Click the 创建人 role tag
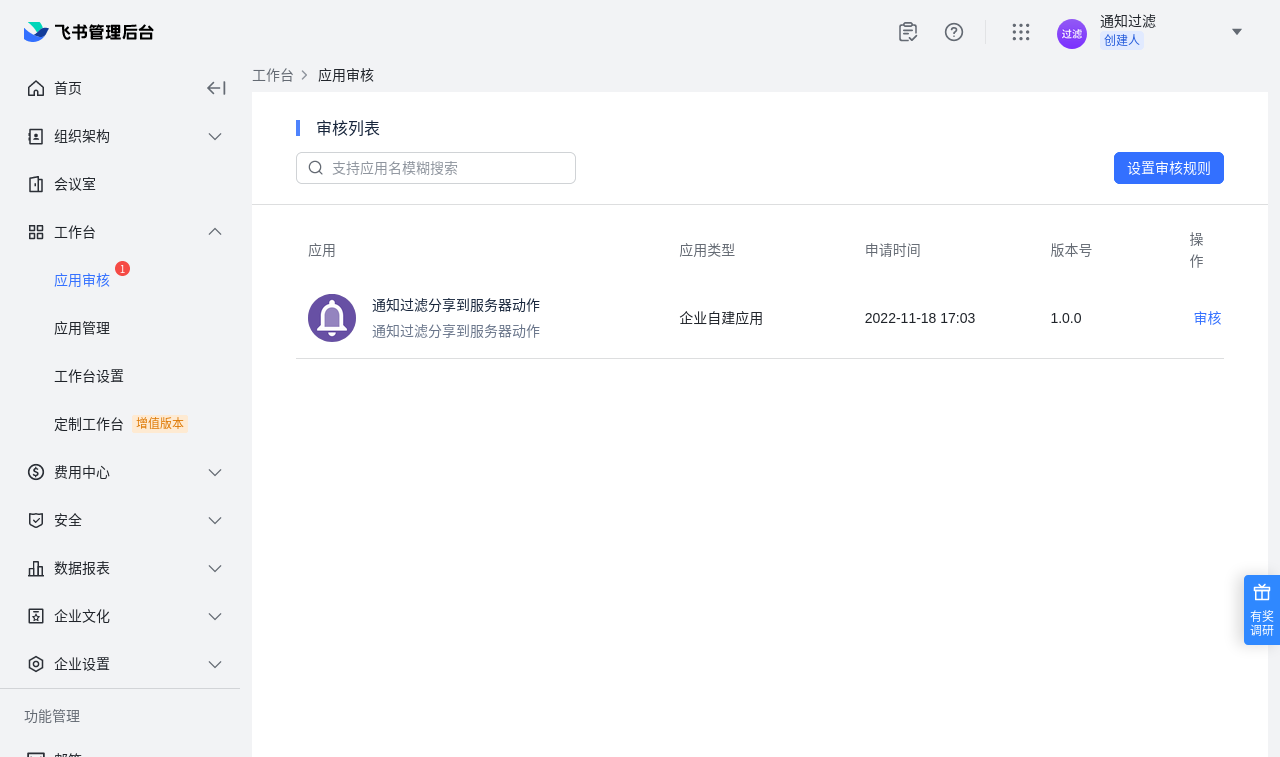1280x757 pixels. click(1122, 40)
